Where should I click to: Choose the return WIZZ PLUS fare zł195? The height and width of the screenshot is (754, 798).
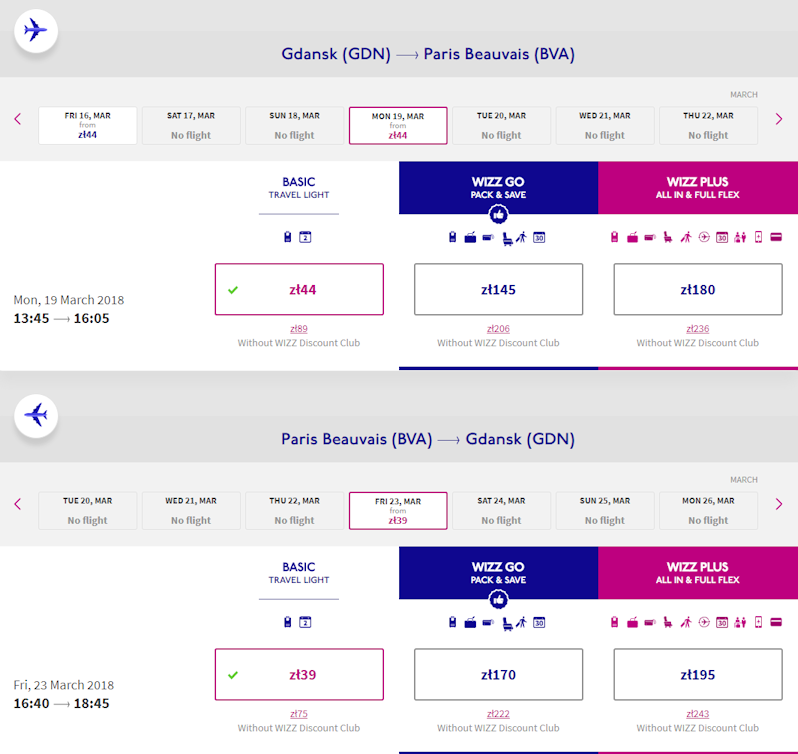click(x=698, y=674)
